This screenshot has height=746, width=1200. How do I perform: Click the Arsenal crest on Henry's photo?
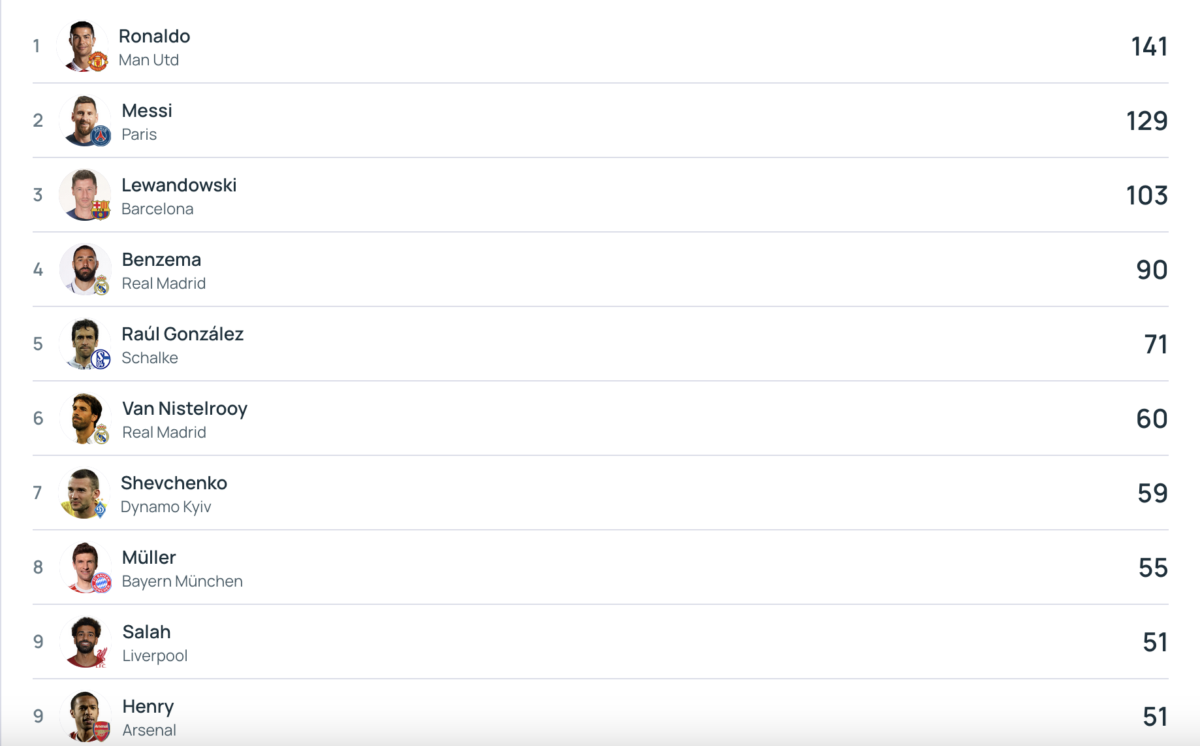coord(101,731)
